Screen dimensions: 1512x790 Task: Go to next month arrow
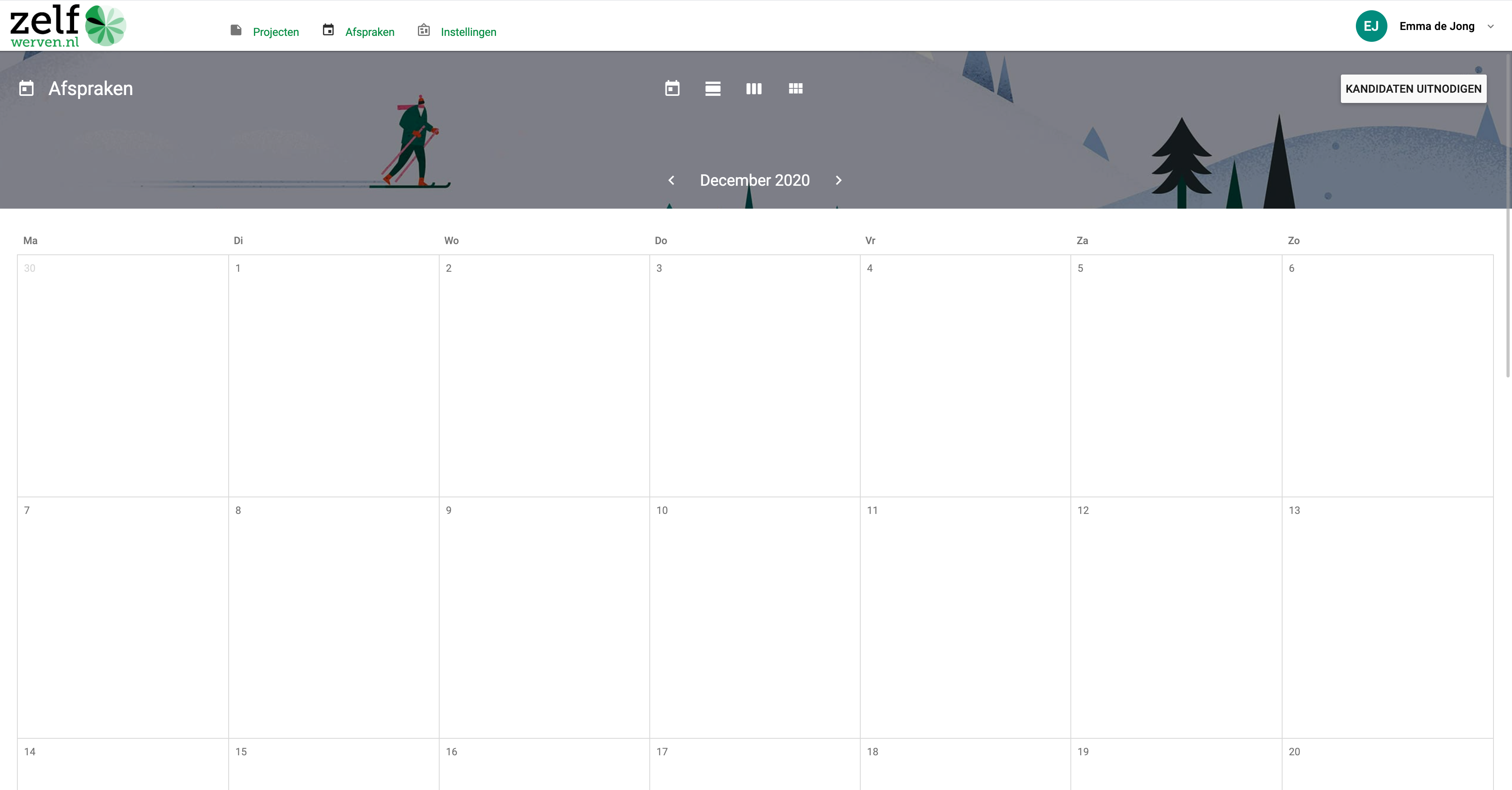(x=838, y=180)
